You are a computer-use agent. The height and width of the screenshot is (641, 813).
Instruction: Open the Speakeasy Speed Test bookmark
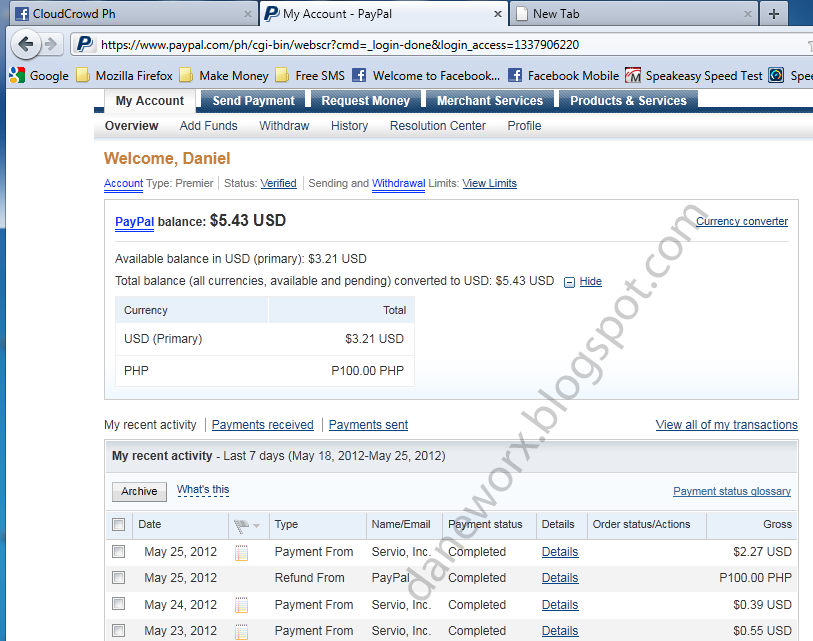694,76
